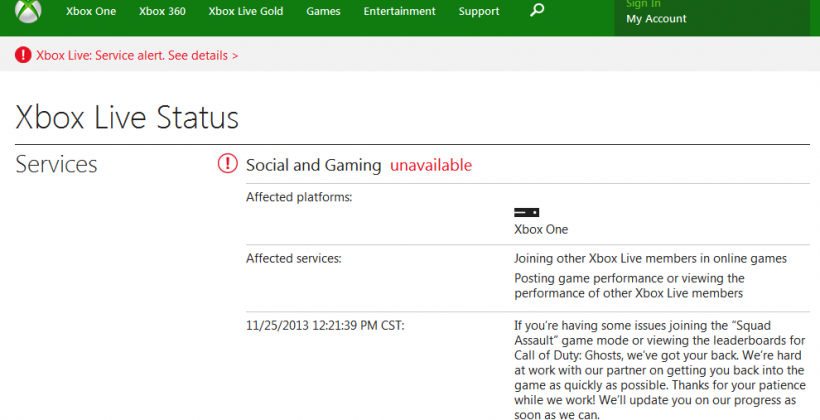Click Joining other Xbox Live members text
This screenshot has height=420, width=820.
pos(650,258)
